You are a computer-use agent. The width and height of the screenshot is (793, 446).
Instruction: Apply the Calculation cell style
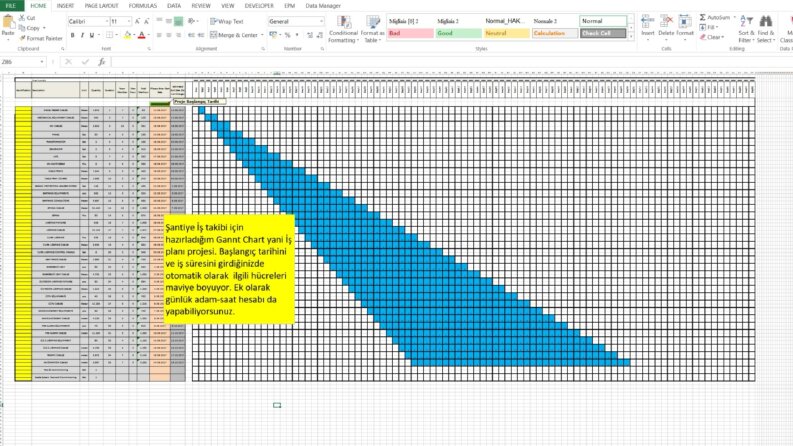555,33
